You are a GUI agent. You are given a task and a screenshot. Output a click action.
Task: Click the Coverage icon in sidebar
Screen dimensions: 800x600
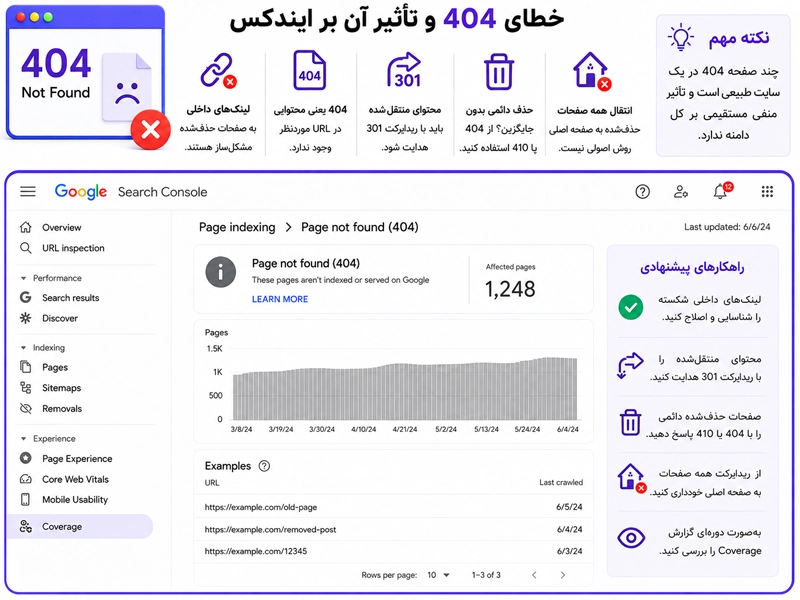tap(26, 527)
